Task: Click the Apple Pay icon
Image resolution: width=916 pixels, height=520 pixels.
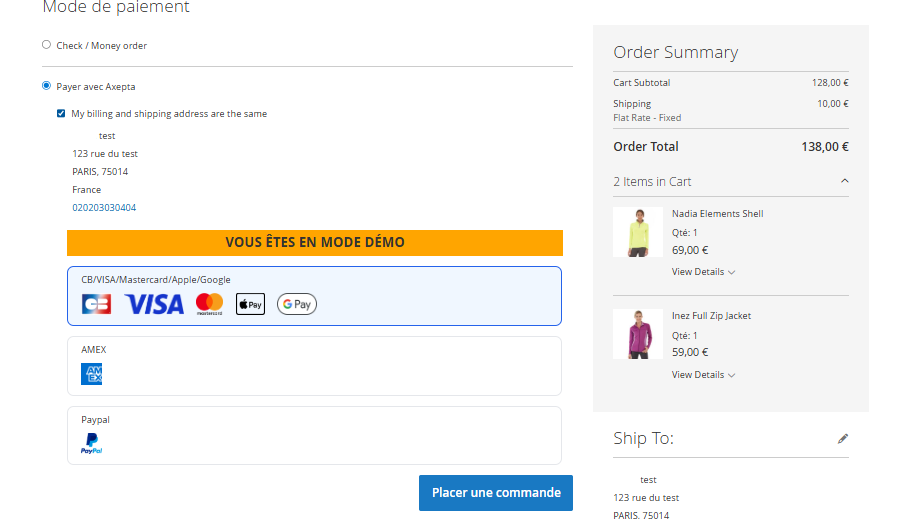Action: [250, 304]
